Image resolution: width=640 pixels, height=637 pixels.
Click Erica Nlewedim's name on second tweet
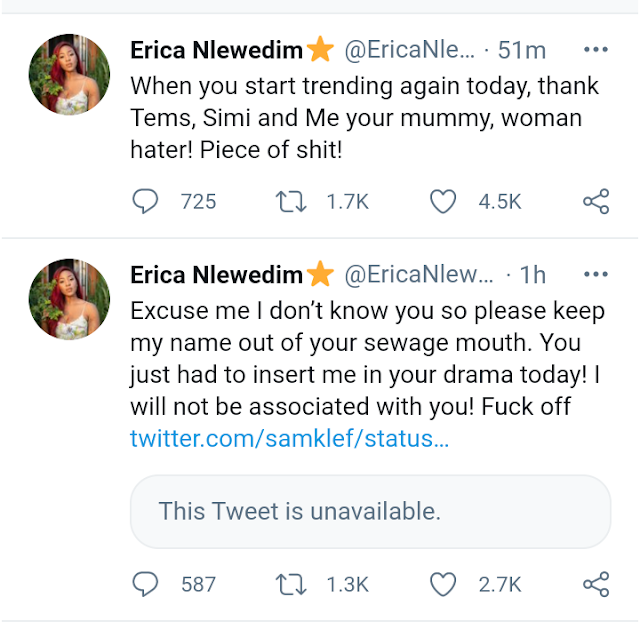click(x=218, y=274)
